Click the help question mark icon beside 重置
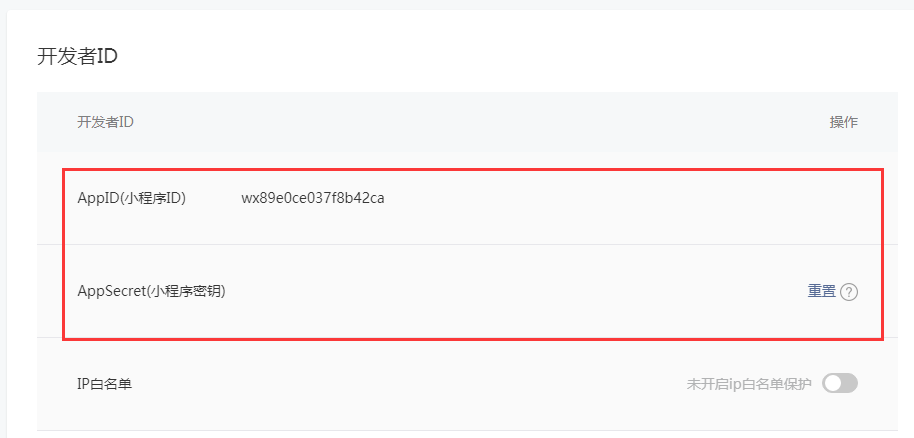Image resolution: width=914 pixels, height=438 pixels. coord(849,292)
